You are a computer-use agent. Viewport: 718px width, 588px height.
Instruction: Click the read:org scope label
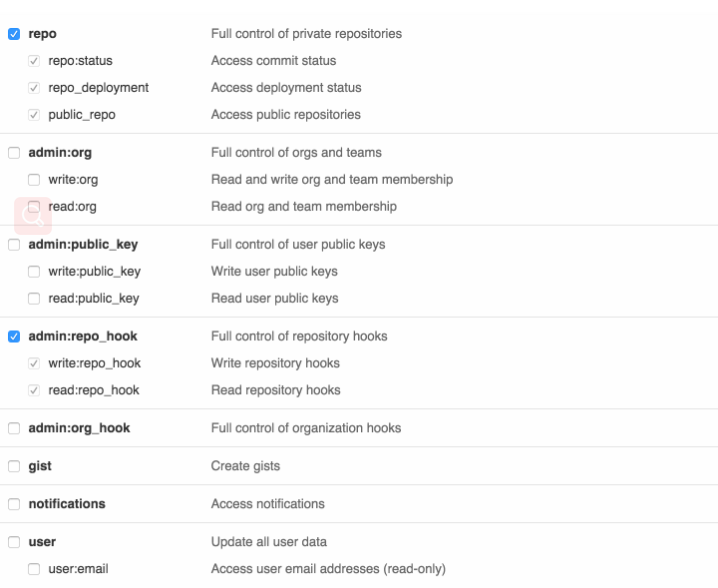(72, 207)
